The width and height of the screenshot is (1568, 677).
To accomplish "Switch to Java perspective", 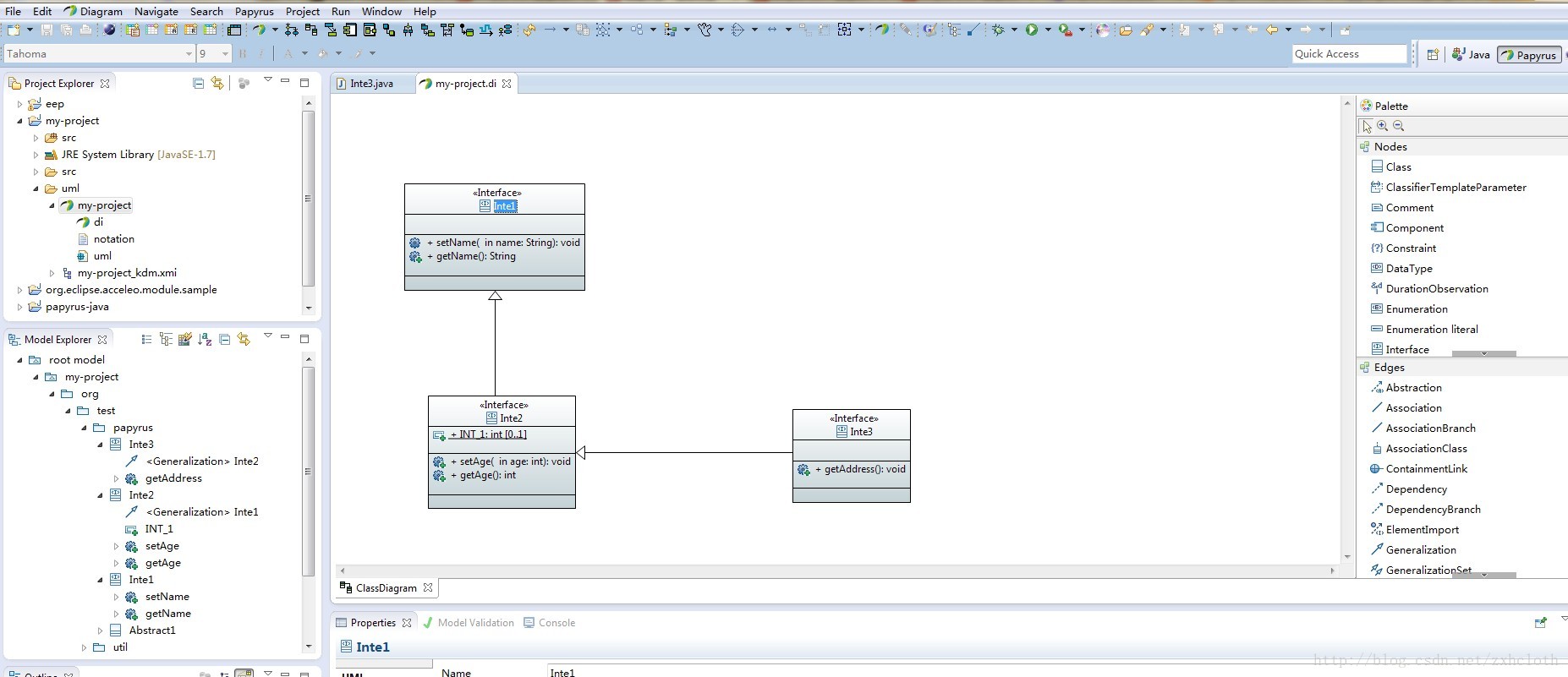I will tap(1471, 54).
